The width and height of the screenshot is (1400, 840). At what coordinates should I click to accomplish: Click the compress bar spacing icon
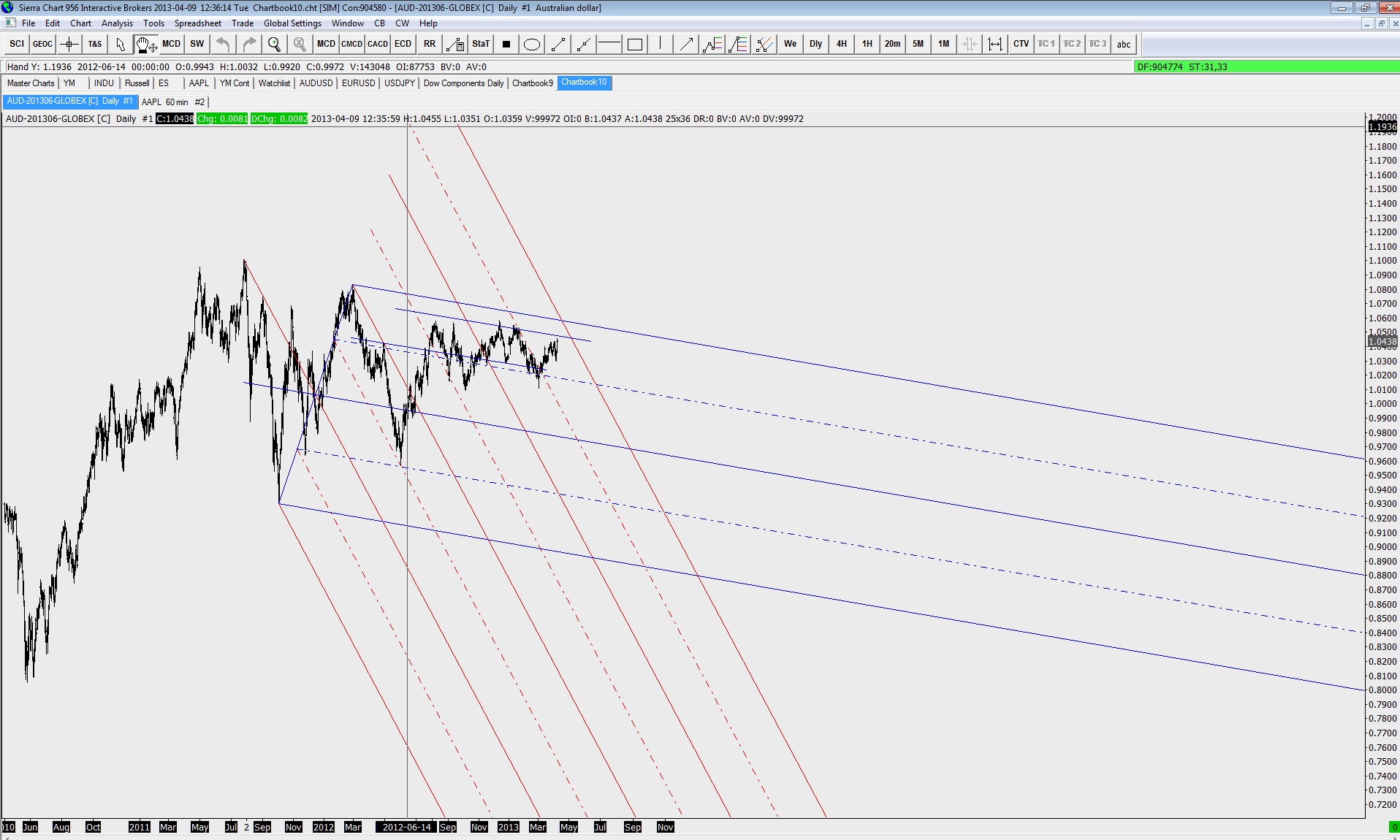(970, 44)
